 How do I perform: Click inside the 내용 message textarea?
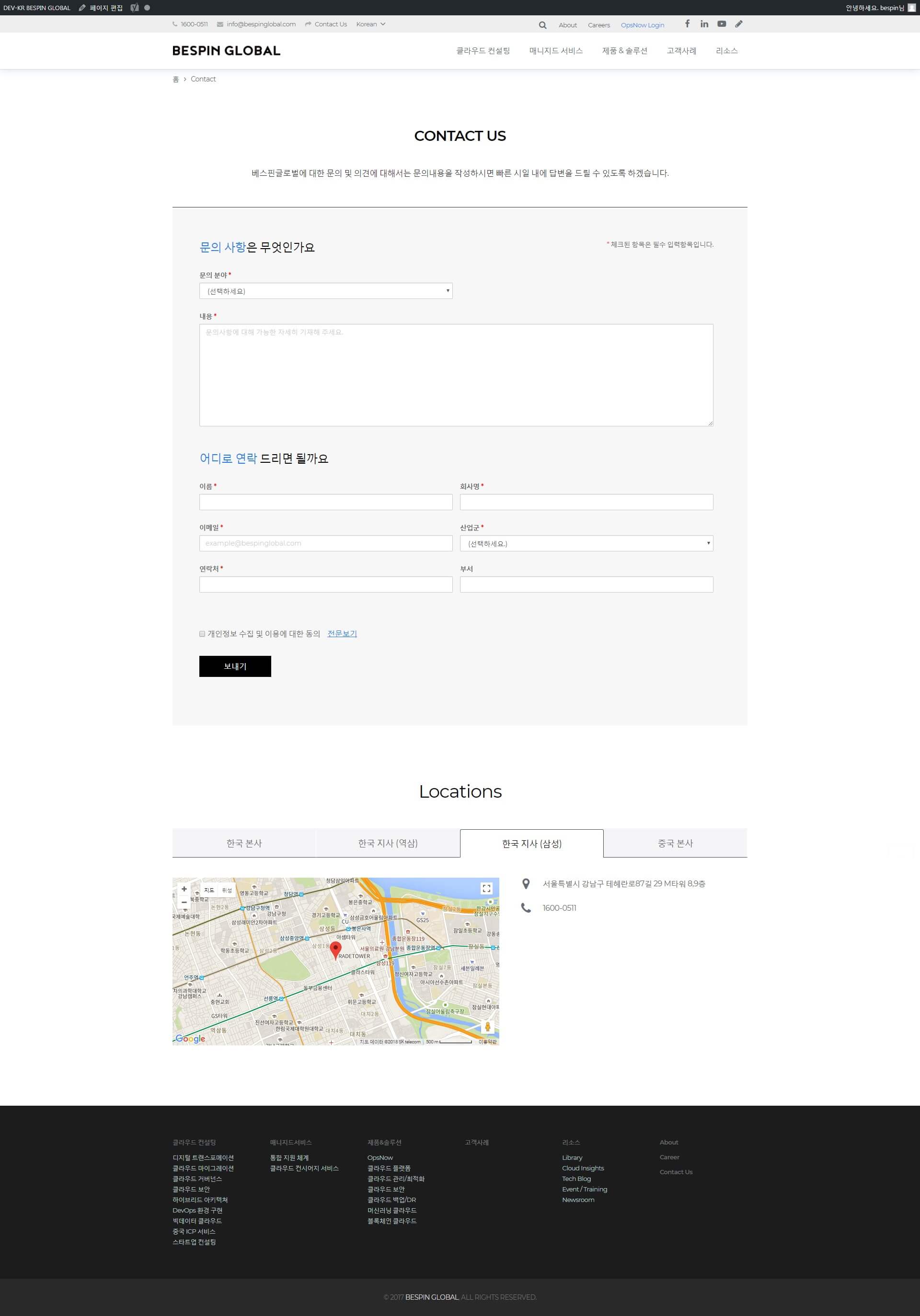[x=456, y=375]
